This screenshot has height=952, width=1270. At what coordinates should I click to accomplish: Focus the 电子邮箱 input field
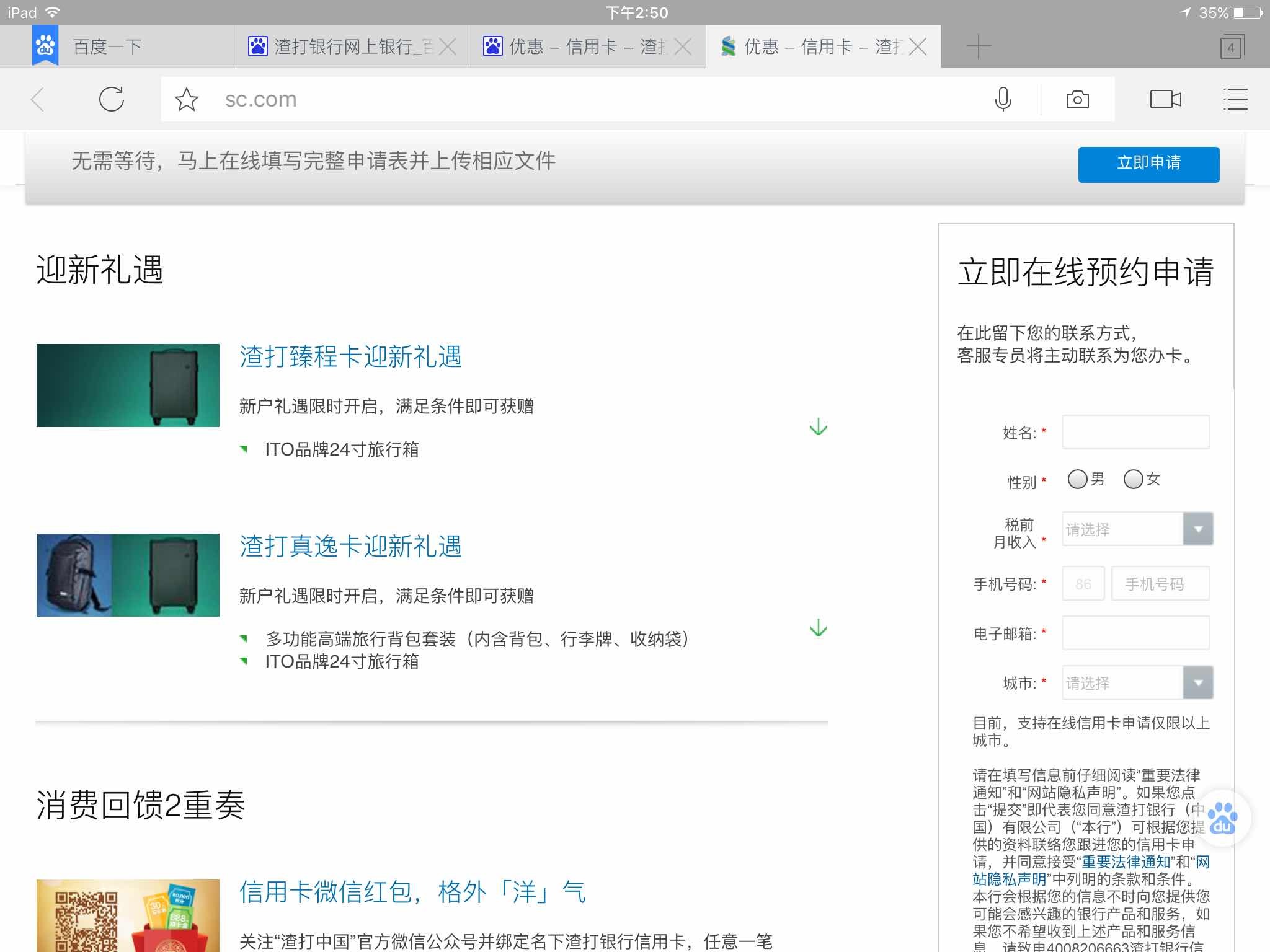pyautogui.click(x=1135, y=633)
